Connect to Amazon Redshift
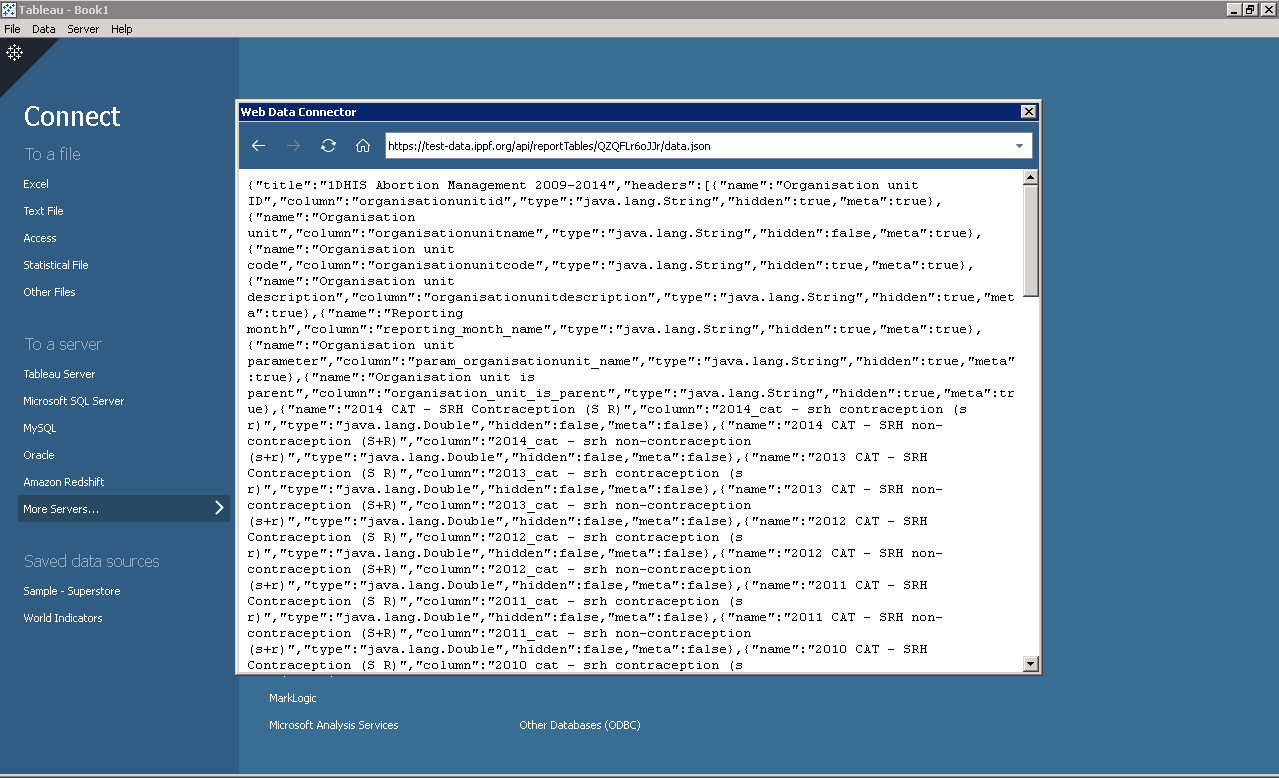Screen dimensions: 1279x778 (x=64, y=482)
